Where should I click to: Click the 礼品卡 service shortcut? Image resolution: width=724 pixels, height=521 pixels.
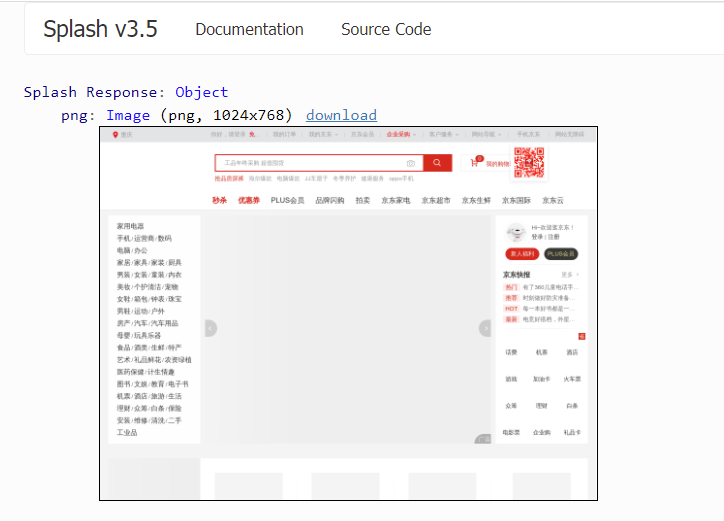[572, 432]
